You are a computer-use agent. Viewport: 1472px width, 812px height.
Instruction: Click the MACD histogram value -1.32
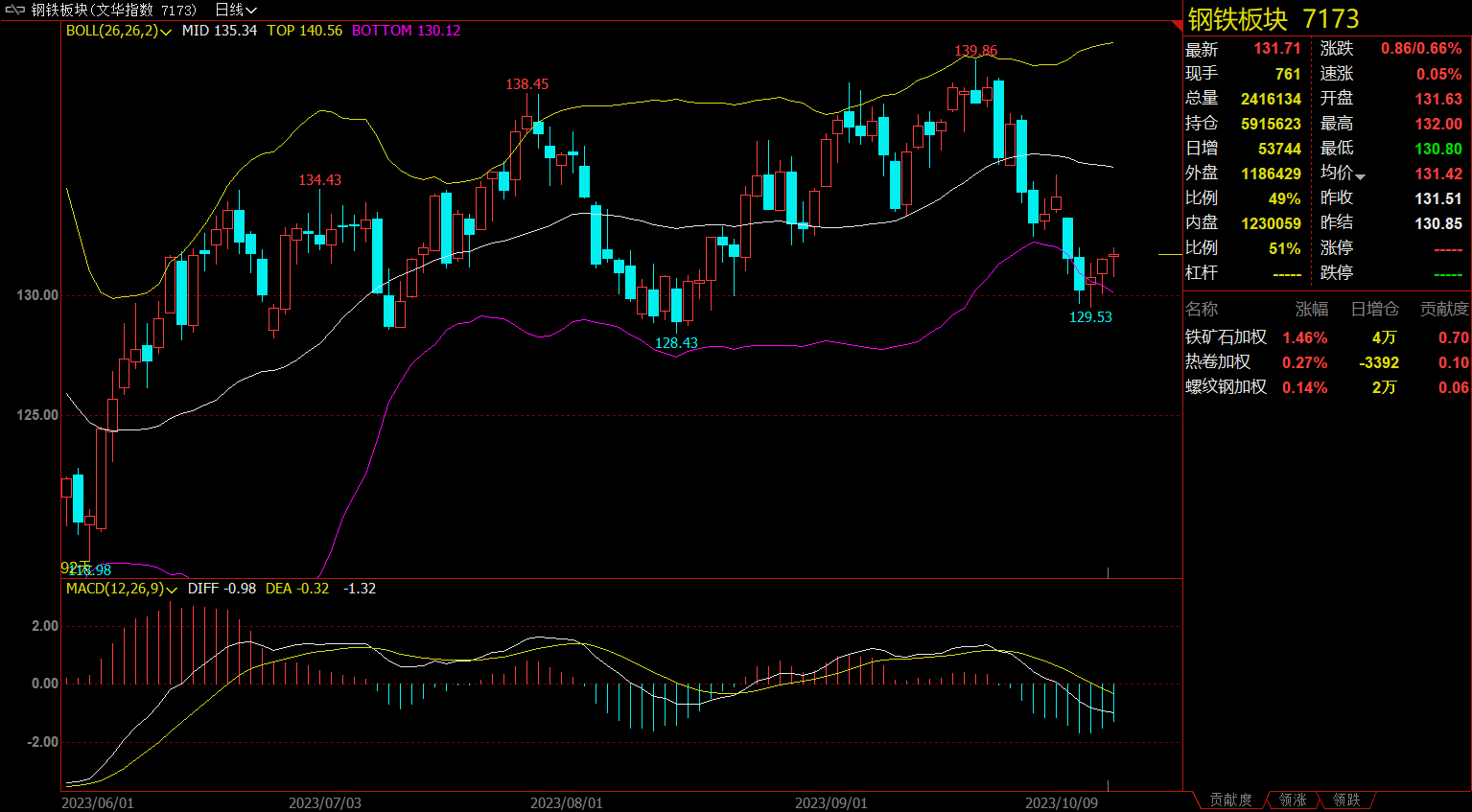[x=360, y=589]
